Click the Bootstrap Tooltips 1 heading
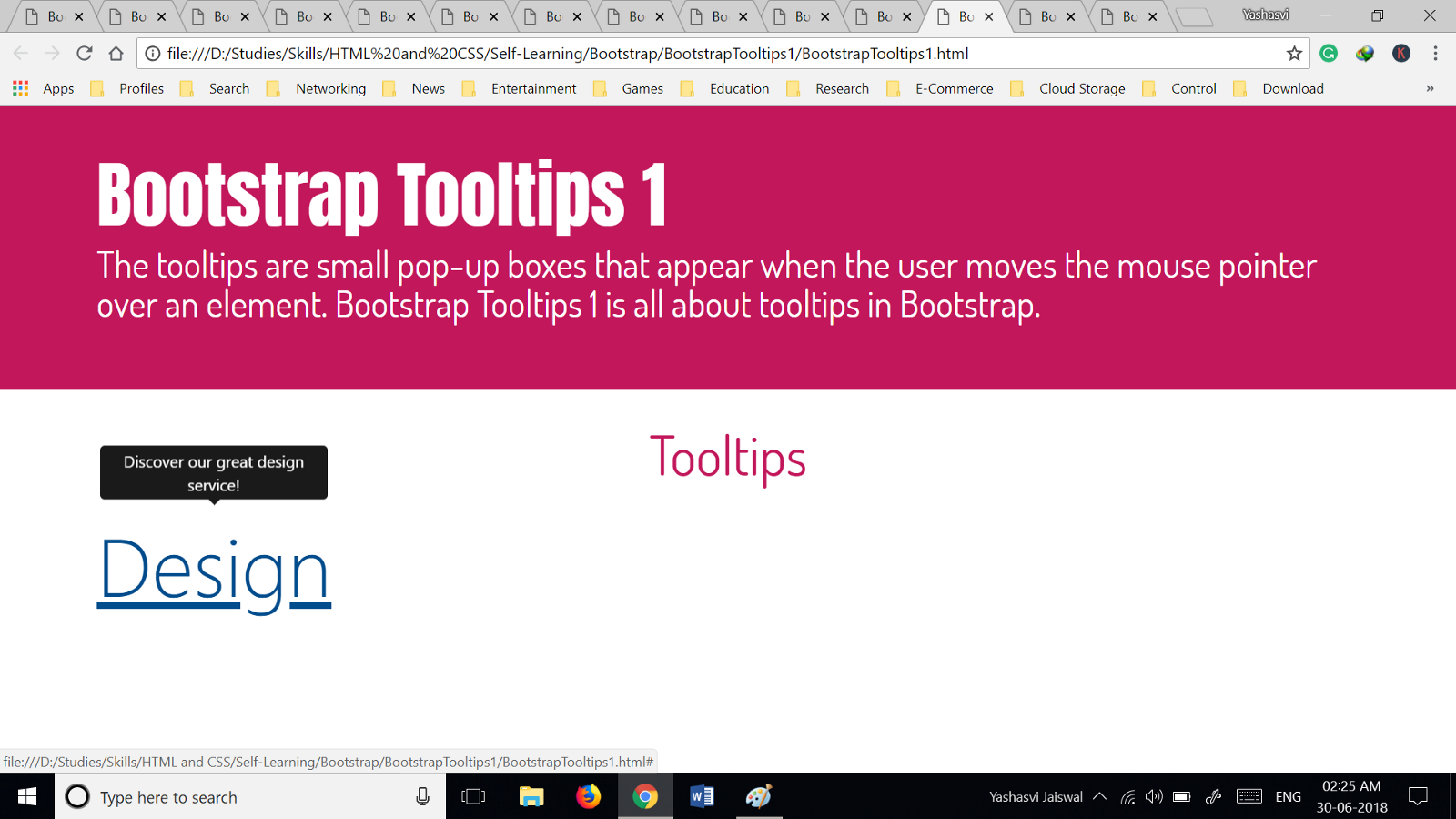Image resolution: width=1456 pixels, height=819 pixels. coord(382,195)
